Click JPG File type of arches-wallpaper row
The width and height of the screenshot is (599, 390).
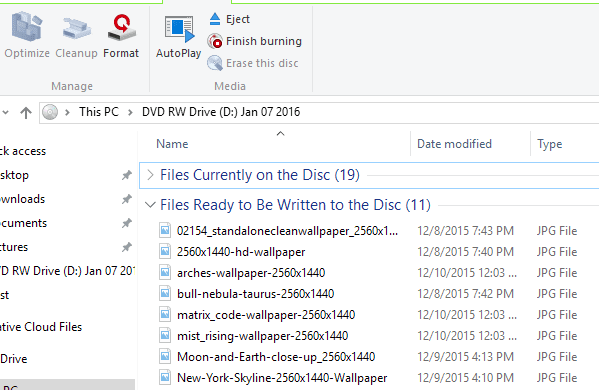(557, 273)
